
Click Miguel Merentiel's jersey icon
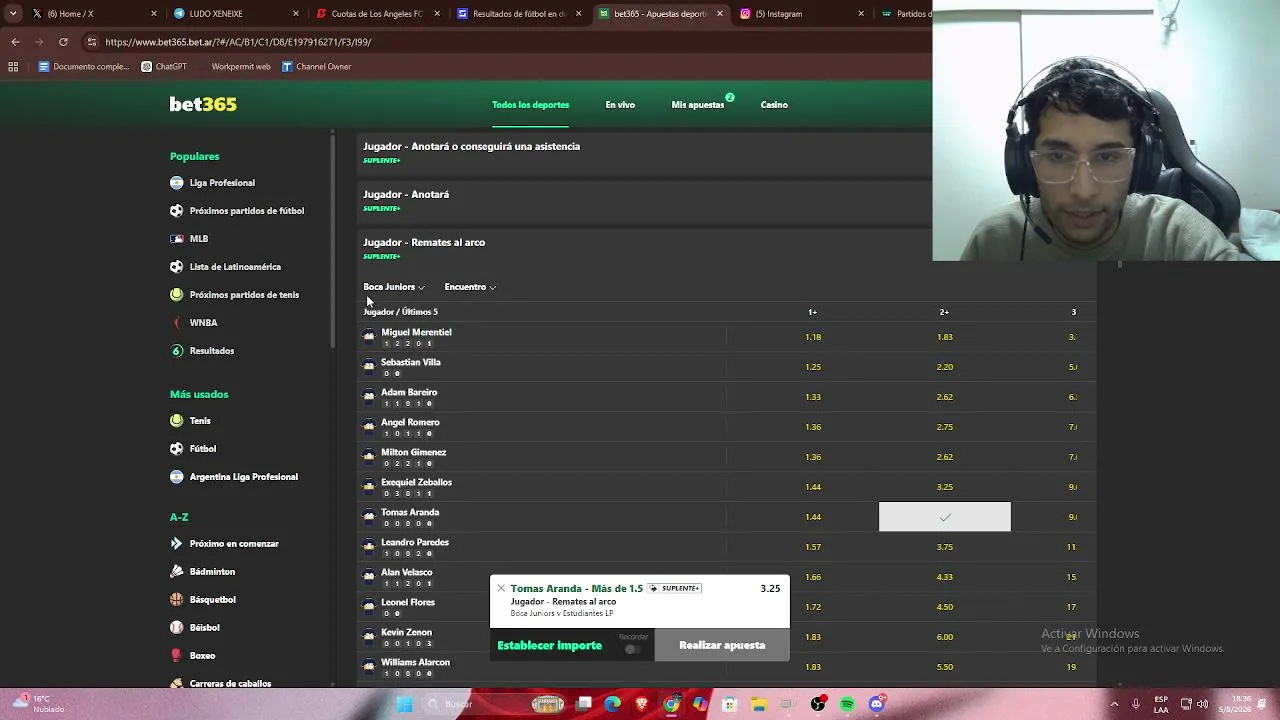coord(369,337)
